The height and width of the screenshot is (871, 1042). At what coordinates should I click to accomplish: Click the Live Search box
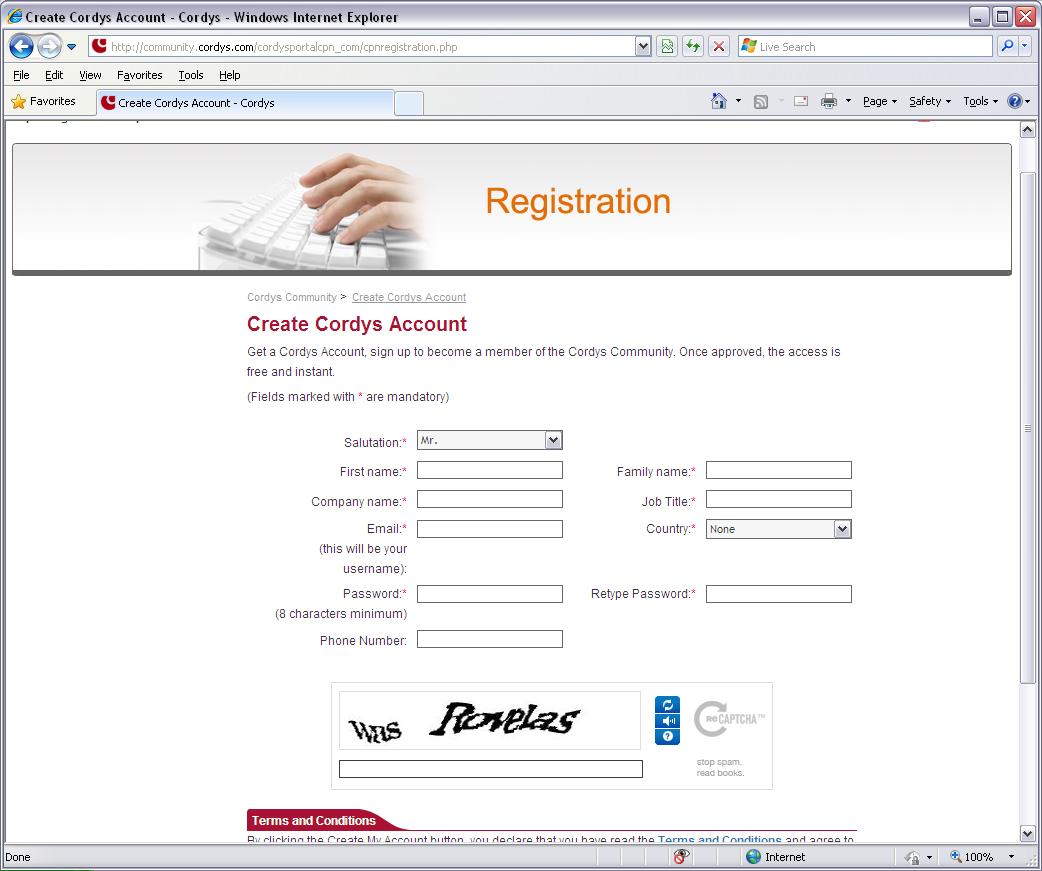[x=865, y=47]
